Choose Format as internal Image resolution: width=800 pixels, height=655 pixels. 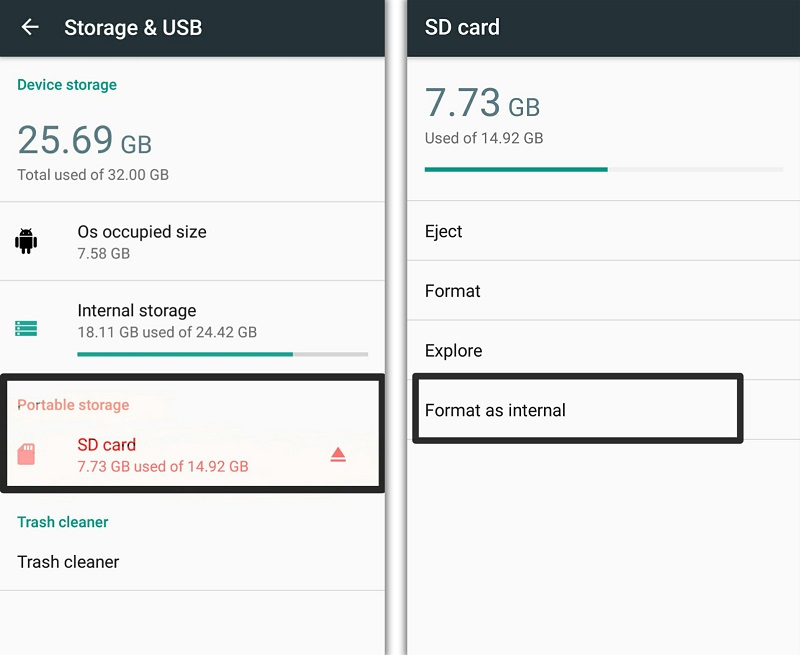(496, 410)
